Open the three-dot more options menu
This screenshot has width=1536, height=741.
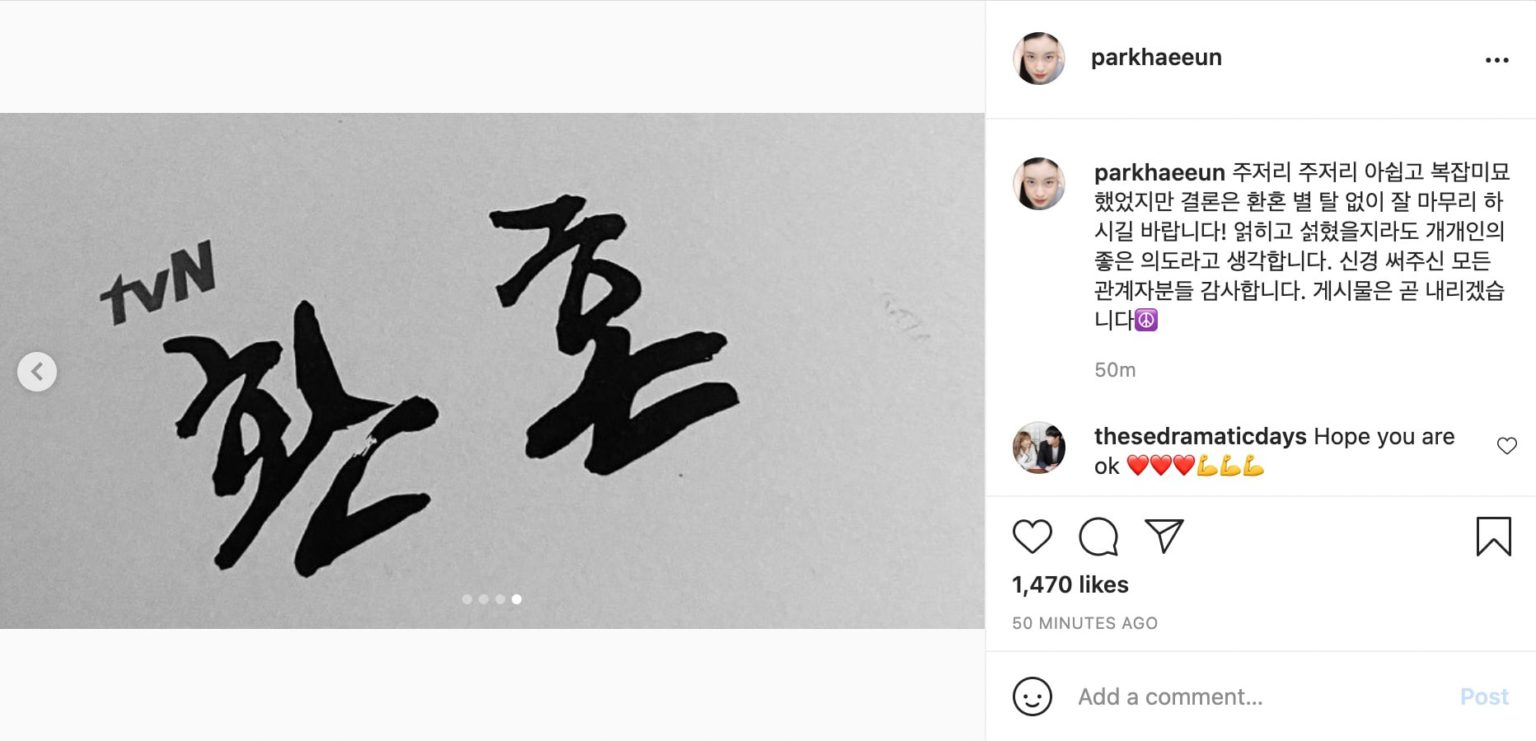pyautogui.click(x=1497, y=60)
